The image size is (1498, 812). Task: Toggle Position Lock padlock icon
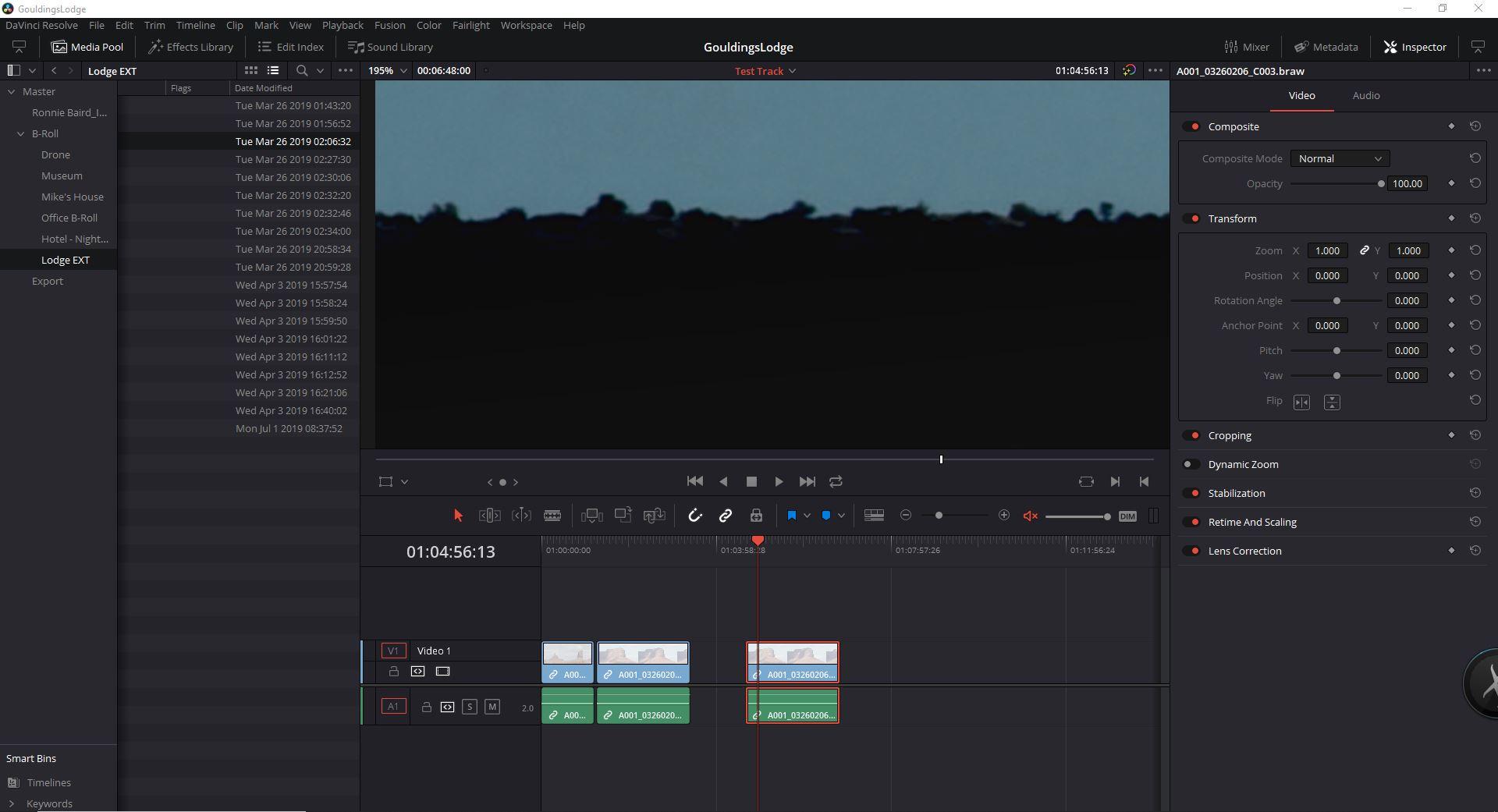[x=756, y=516]
